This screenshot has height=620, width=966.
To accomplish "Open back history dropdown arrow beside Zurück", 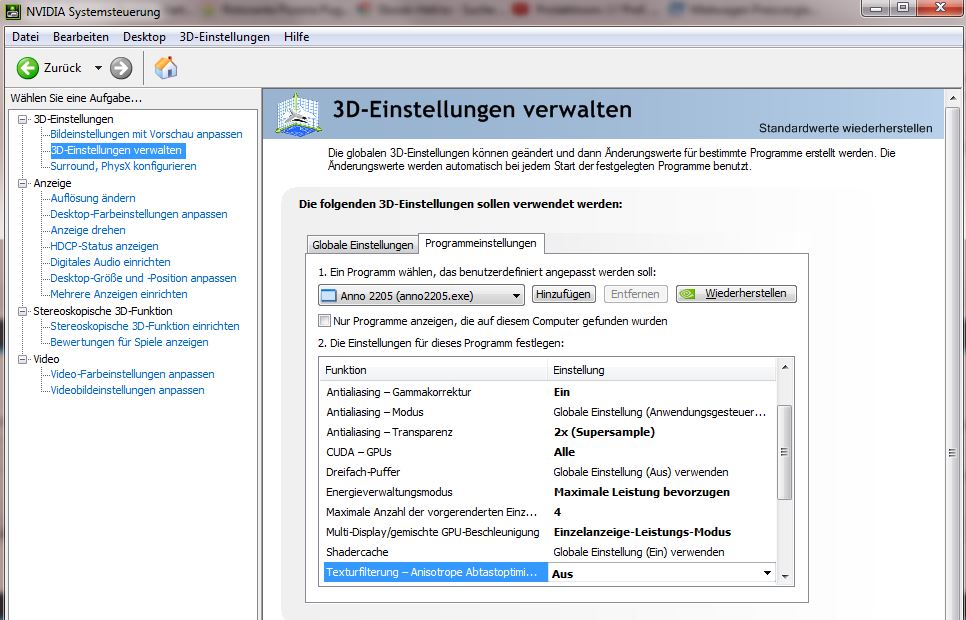I will (x=98, y=68).
